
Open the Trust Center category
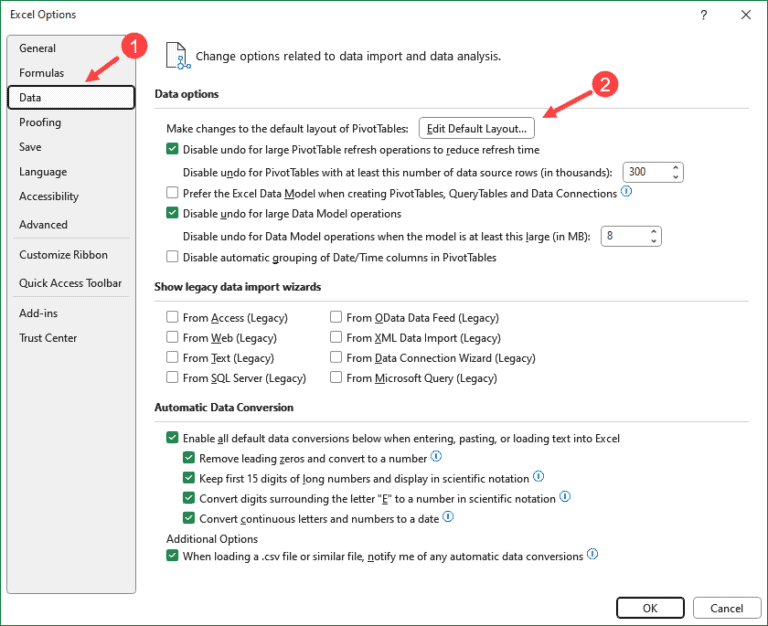pyautogui.click(x=71, y=338)
